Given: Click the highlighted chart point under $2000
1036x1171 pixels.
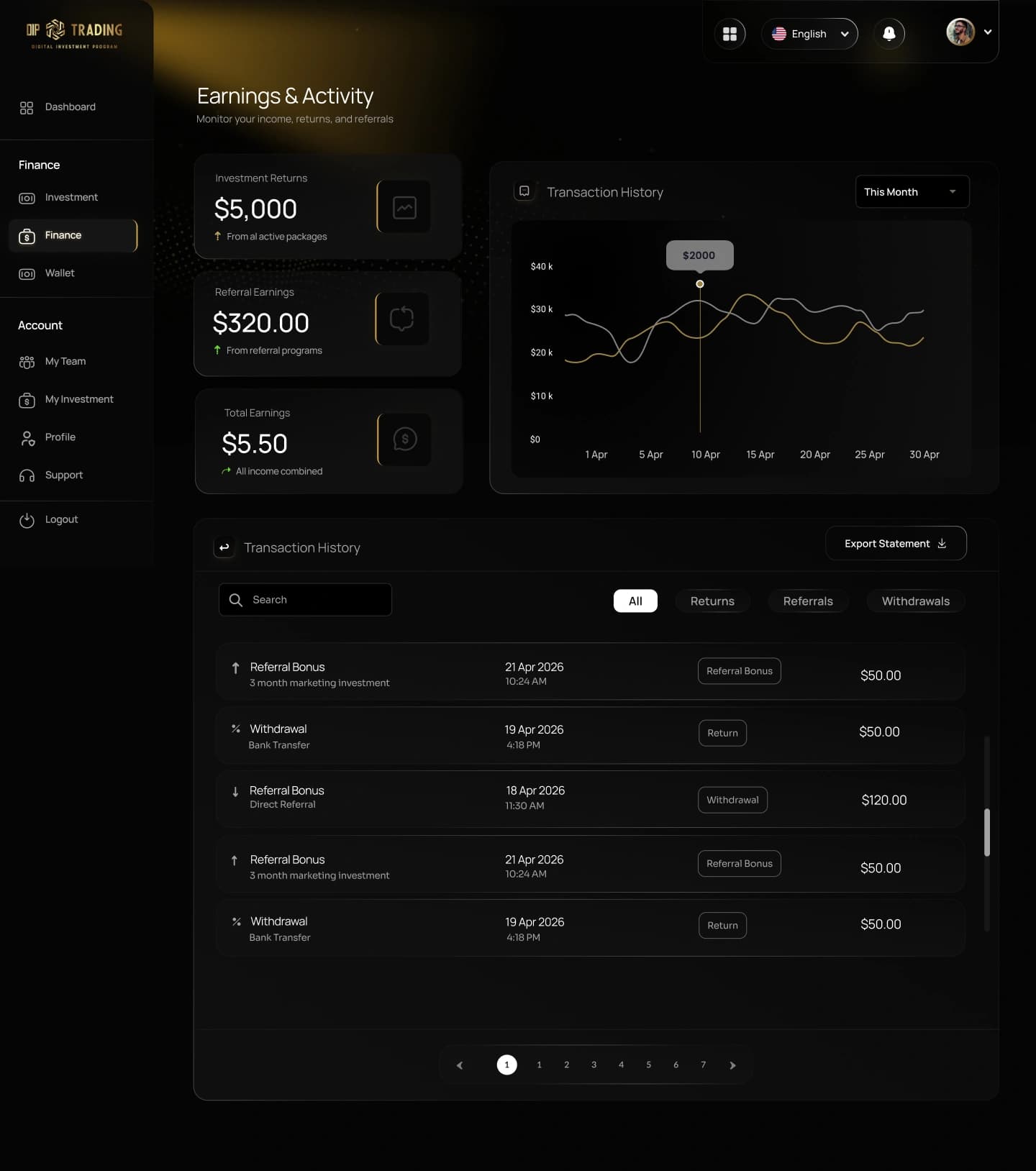Looking at the screenshot, I should pyautogui.click(x=700, y=284).
